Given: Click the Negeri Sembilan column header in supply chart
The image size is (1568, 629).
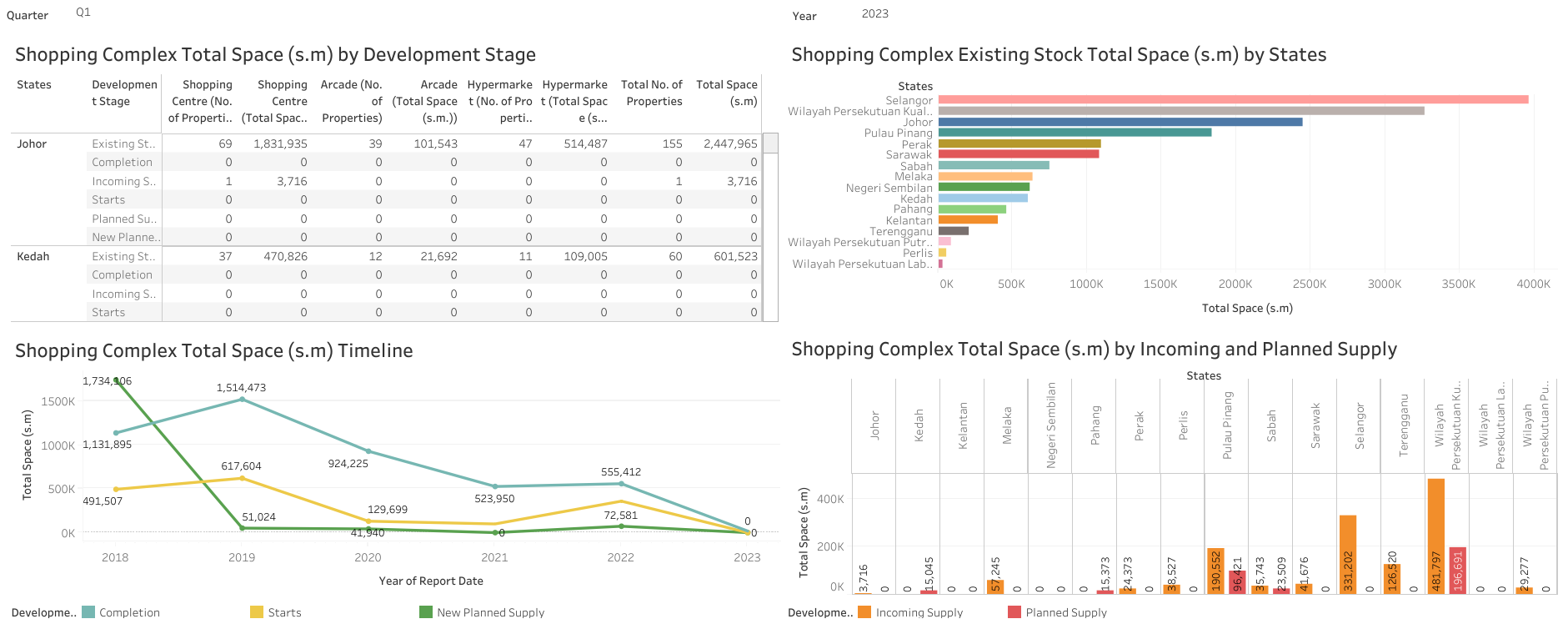Looking at the screenshot, I should [x=1050, y=425].
